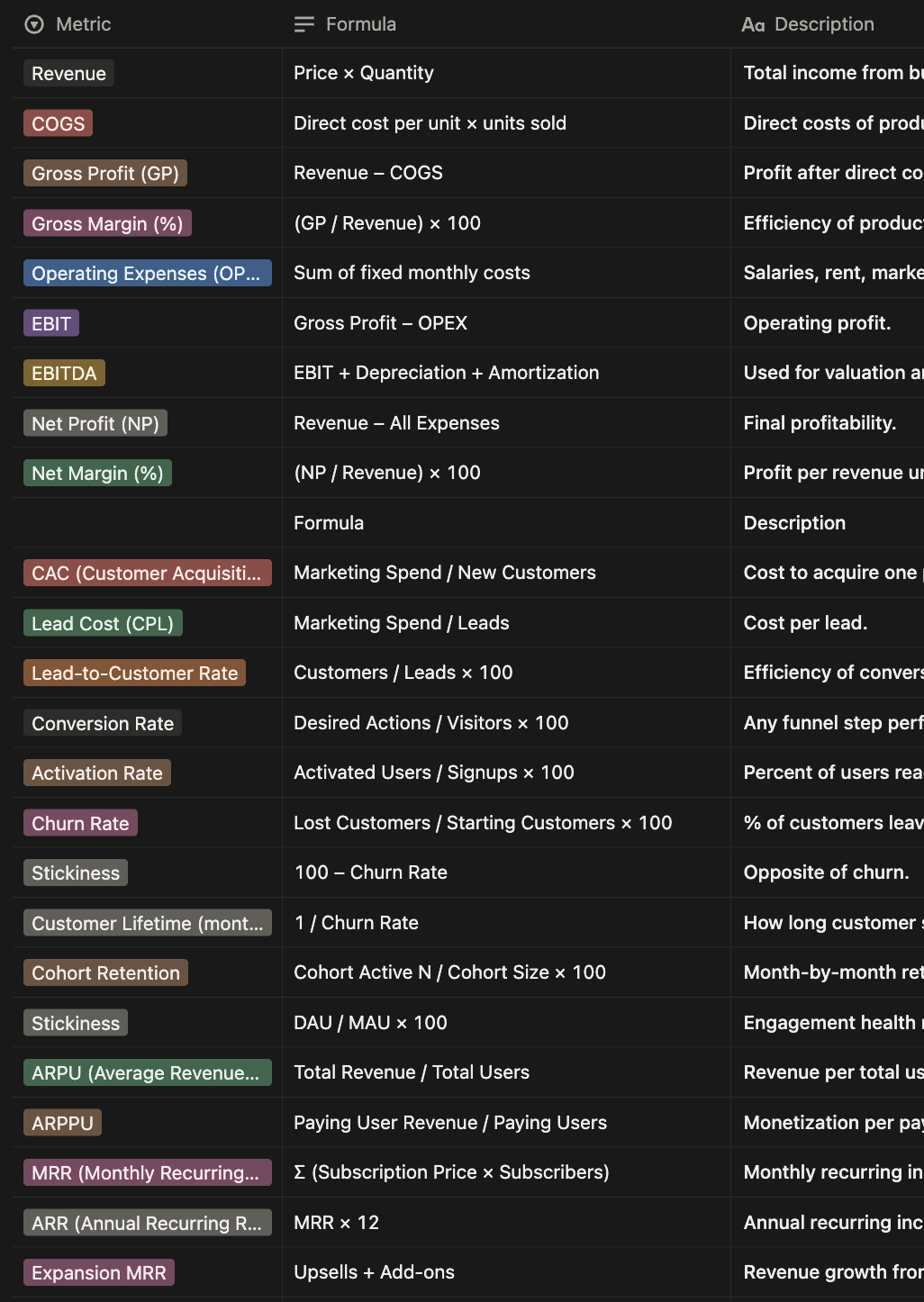Select the red COGS tag
This screenshot has height=1302, width=924.
59,123
